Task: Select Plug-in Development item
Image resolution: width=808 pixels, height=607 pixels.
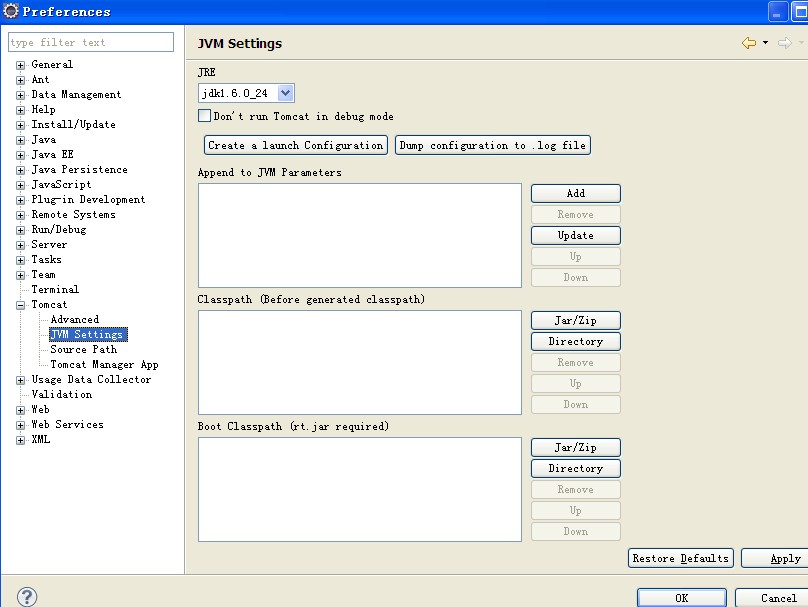Action: [x=88, y=199]
